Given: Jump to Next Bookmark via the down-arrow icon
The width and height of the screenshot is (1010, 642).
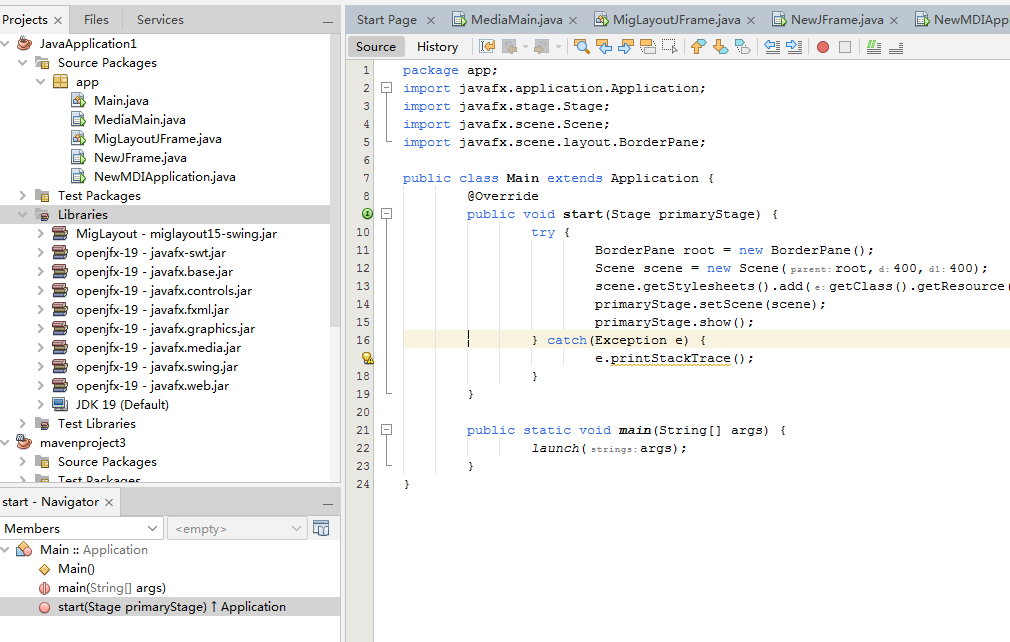Looking at the screenshot, I should 722,46.
